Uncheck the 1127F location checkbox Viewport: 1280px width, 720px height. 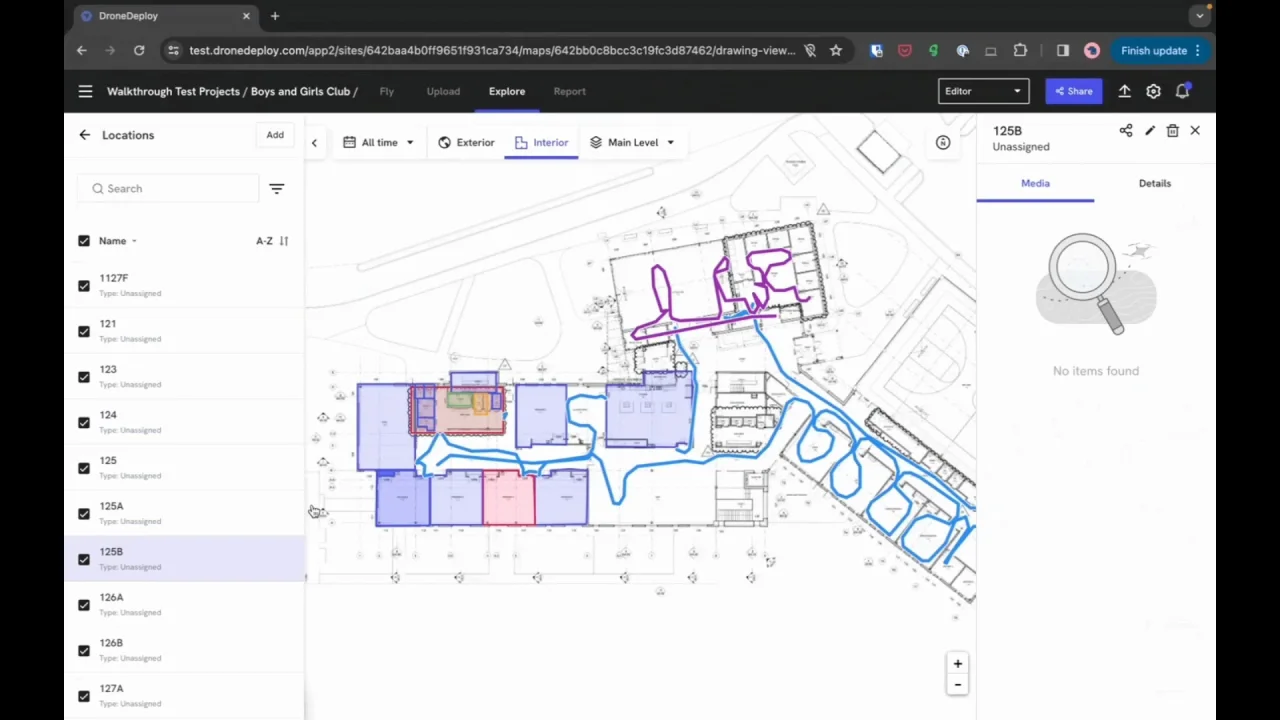pyautogui.click(x=84, y=286)
